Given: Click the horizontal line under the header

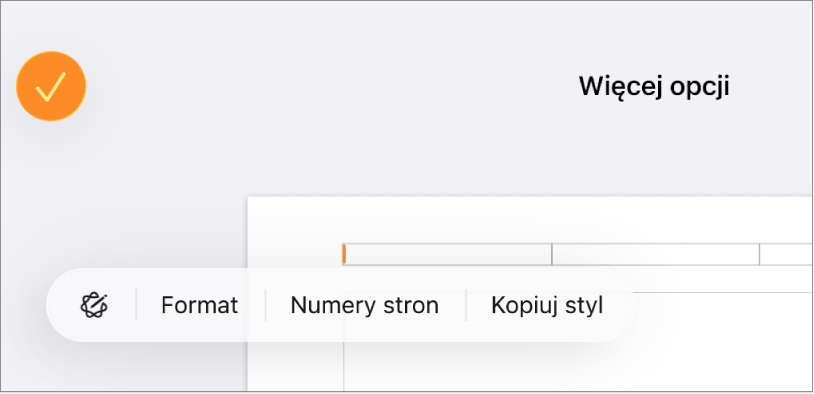Looking at the screenshot, I should [x=722, y=292].
